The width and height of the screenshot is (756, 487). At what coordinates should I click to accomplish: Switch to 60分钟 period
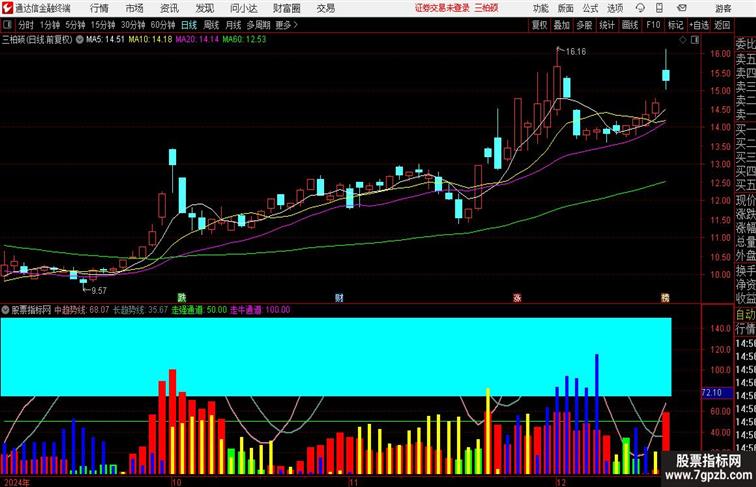pyautogui.click(x=163, y=25)
